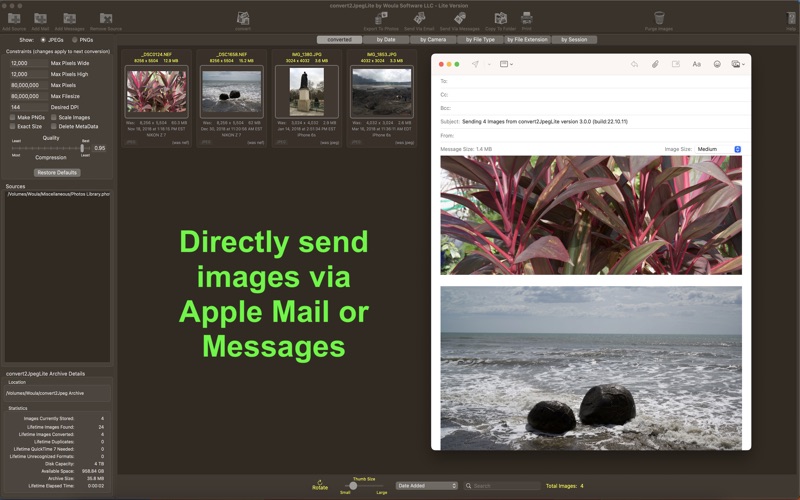This screenshot has width=800, height=500.
Task: Click the send paper-plane icon in Mail window
Action: 475,64
